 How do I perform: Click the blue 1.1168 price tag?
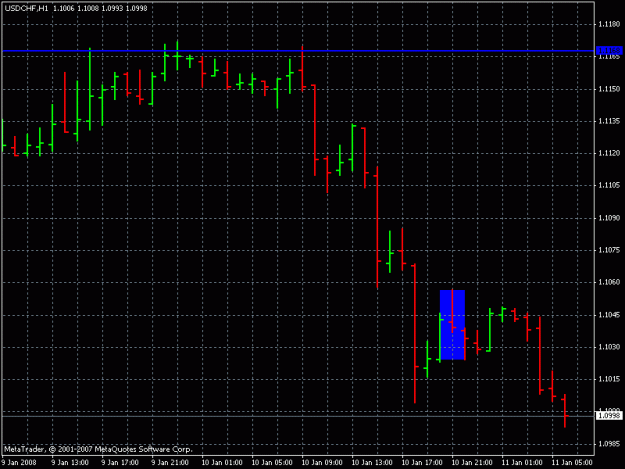click(609, 51)
